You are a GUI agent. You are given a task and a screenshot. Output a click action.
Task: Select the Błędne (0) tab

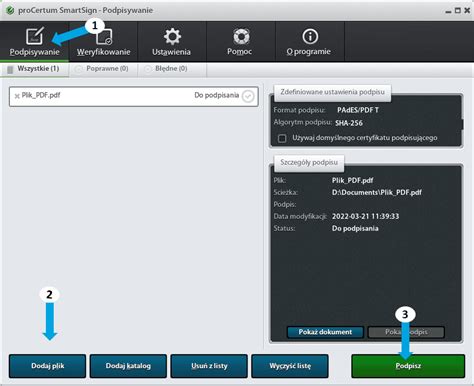(x=172, y=69)
